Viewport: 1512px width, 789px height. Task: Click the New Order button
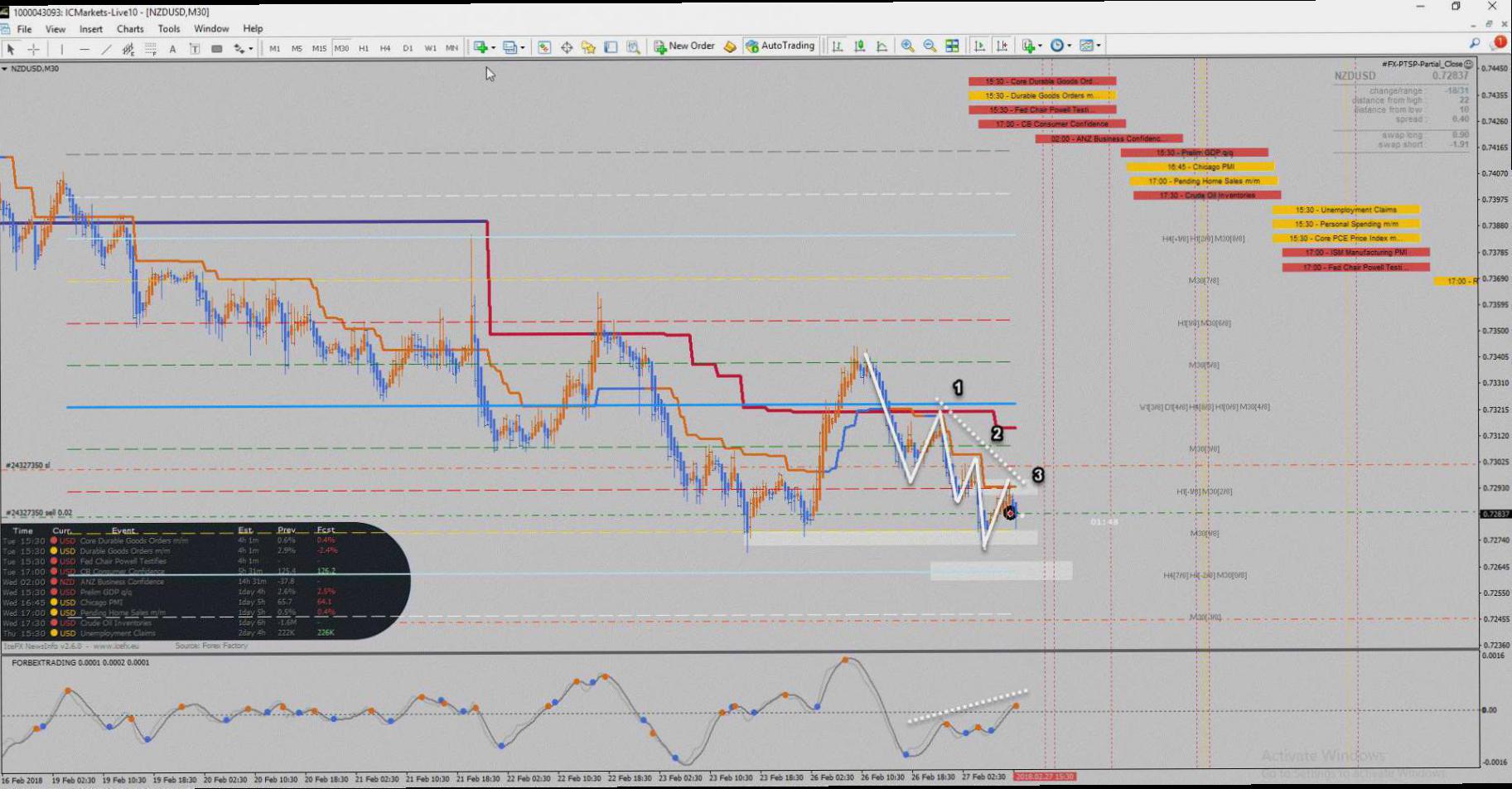coord(684,46)
